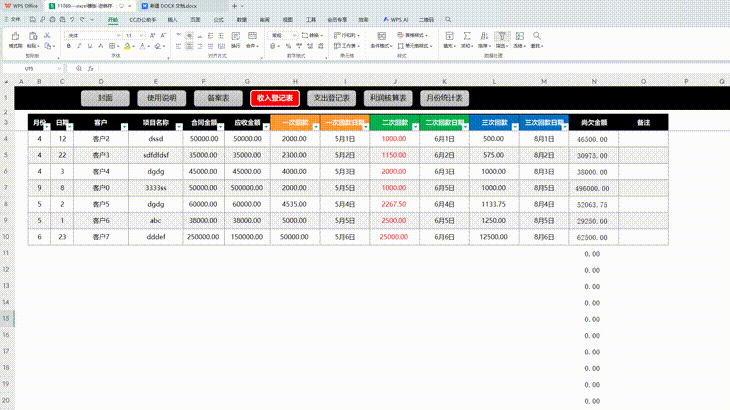Click the Wrap Text icon
This screenshot has width=730, height=410.
[236, 36]
